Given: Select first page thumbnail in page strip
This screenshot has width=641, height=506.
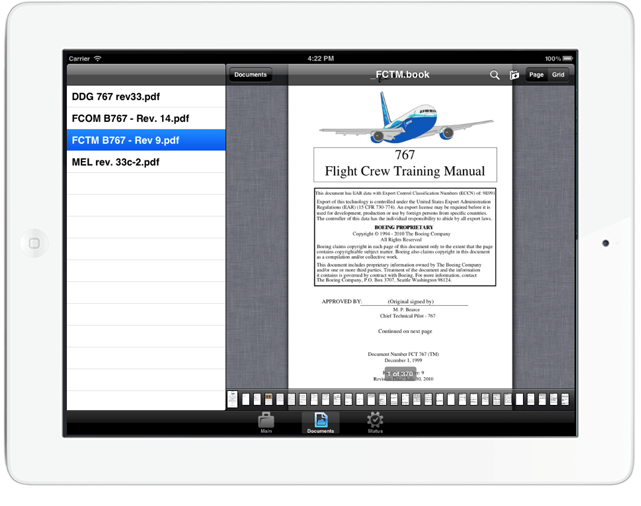Looking at the screenshot, I should coord(232,399).
